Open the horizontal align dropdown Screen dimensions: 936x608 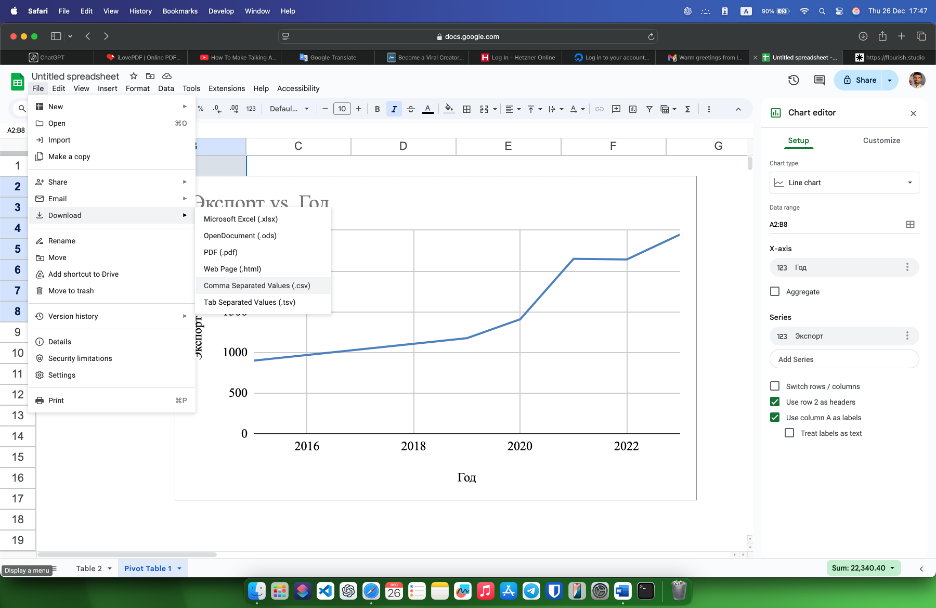coord(513,109)
